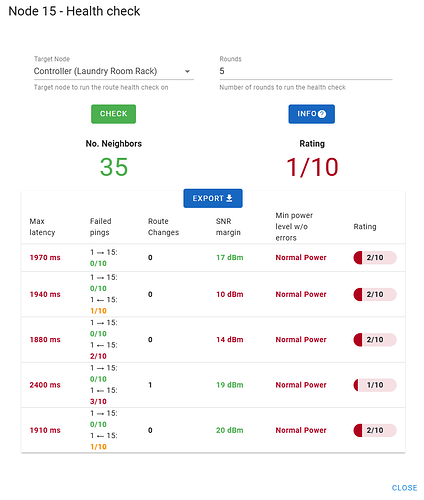Screen dimensions: 424x500
Task: Open the INFO help button
Action: pos(311,114)
